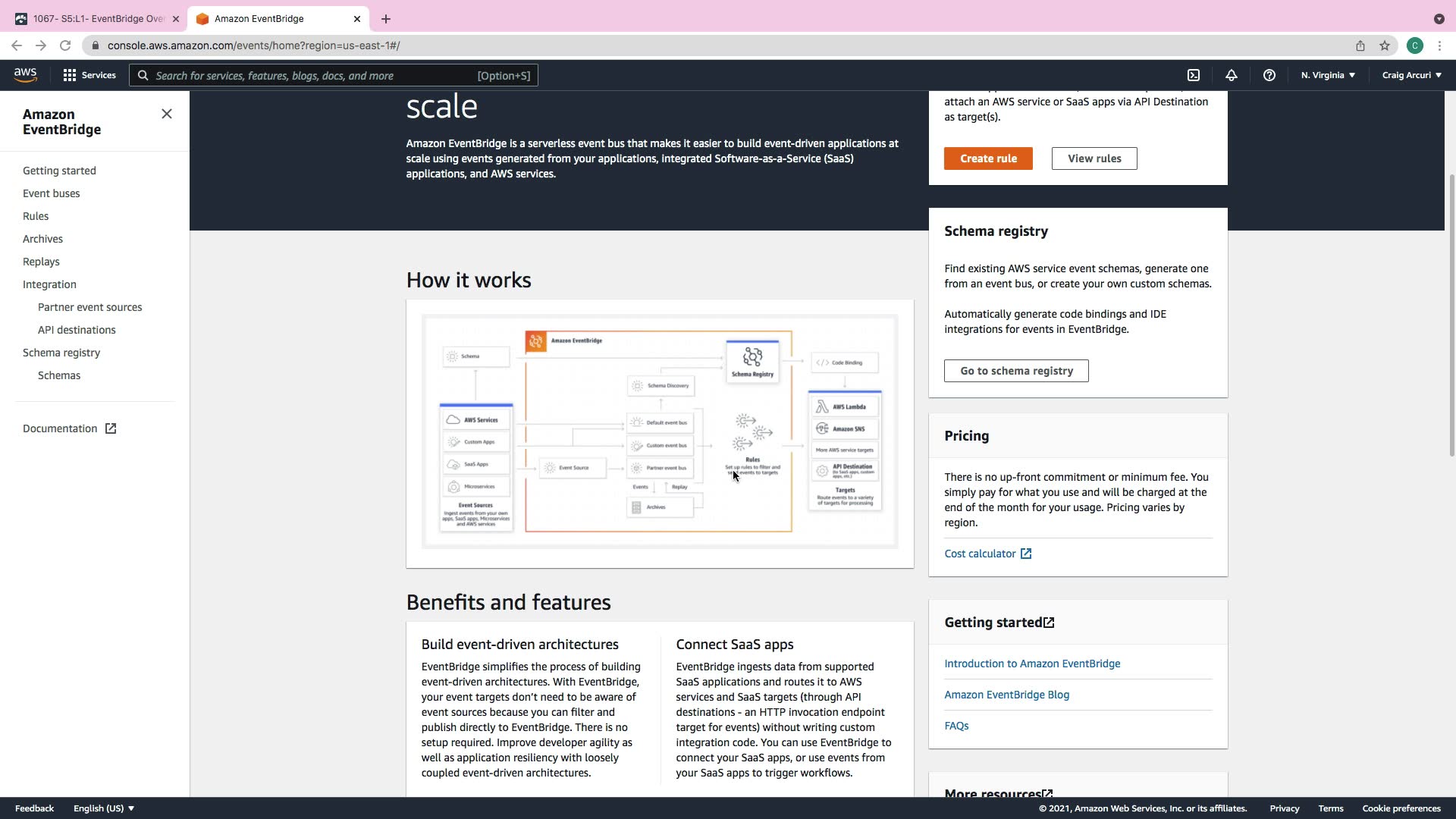Click the AWS logo home icon

pyautogui.click(x=25, y=74)
